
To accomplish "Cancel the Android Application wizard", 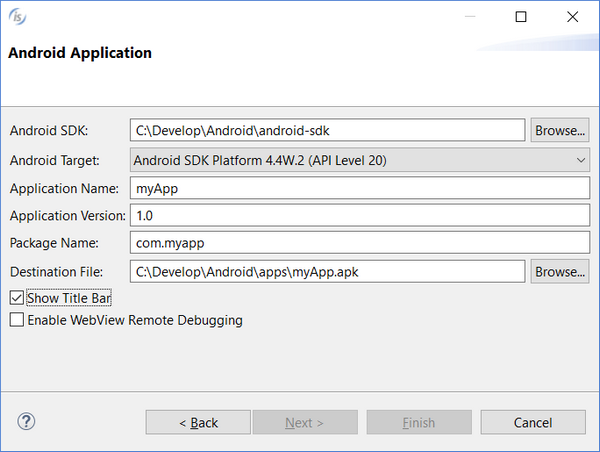I will [x=532, y=423].
